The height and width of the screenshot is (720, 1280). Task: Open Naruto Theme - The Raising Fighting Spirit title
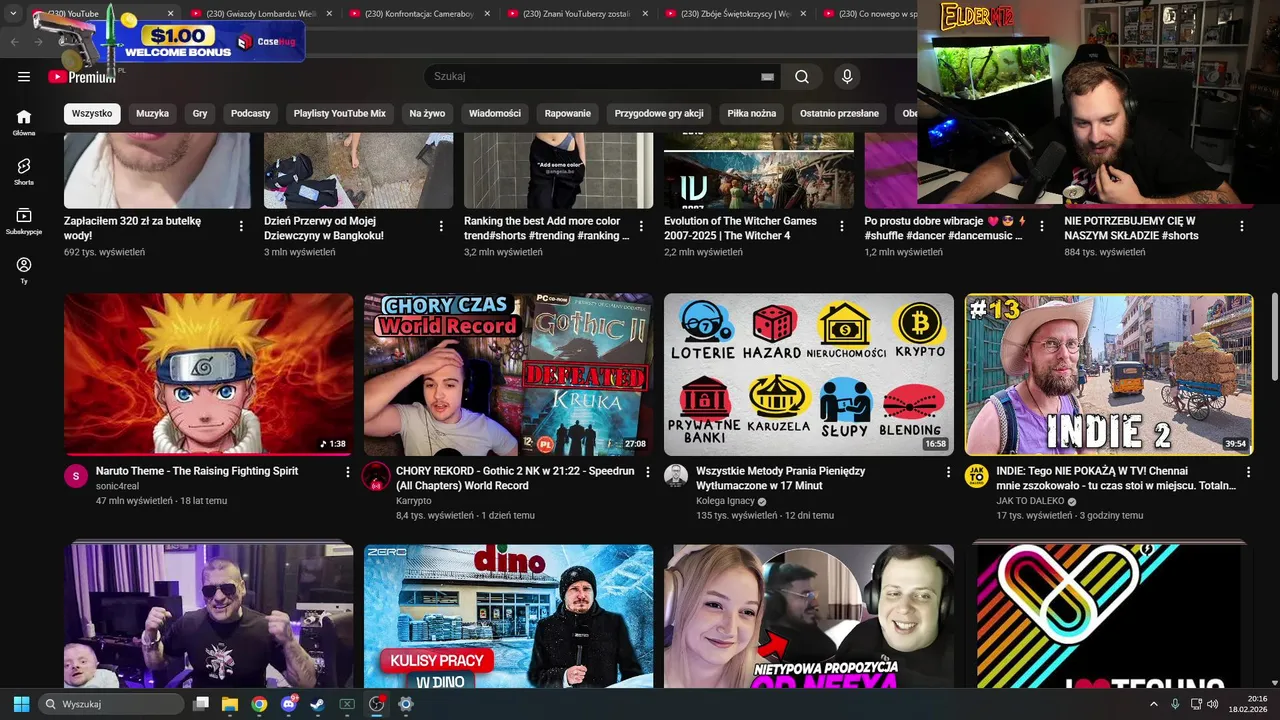(x=197, y=471)
